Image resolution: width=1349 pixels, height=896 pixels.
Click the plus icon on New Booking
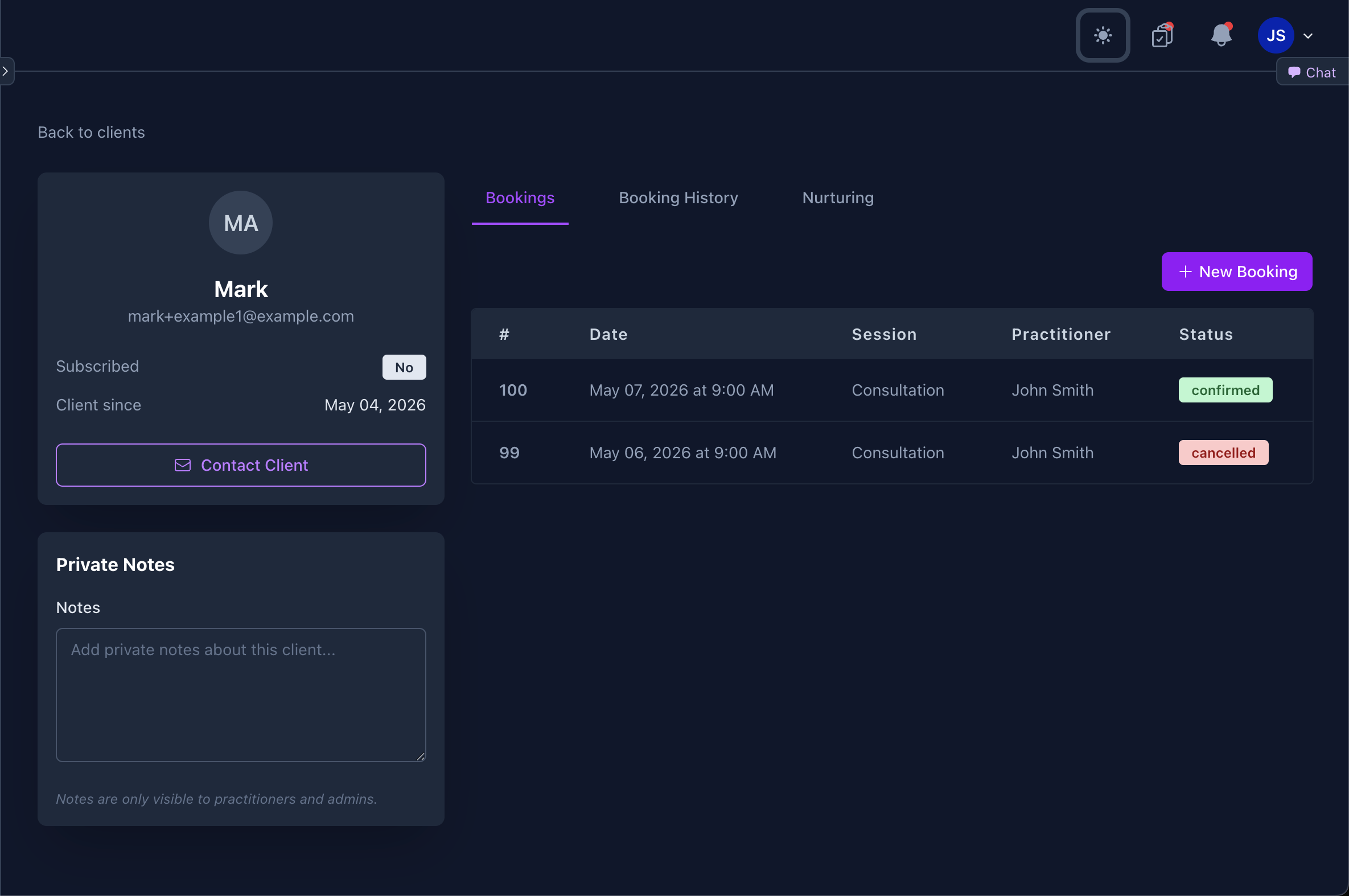[x=1185, y=272]
